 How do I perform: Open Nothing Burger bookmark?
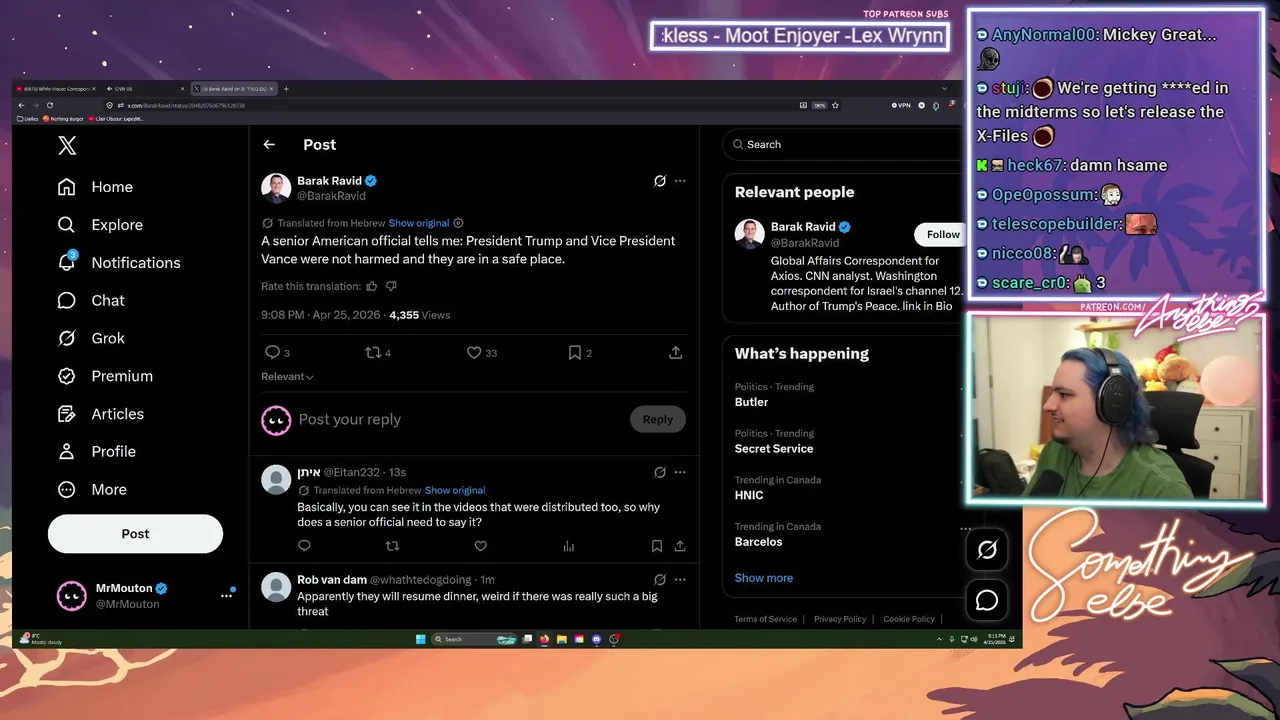click(x=64, y=119)
